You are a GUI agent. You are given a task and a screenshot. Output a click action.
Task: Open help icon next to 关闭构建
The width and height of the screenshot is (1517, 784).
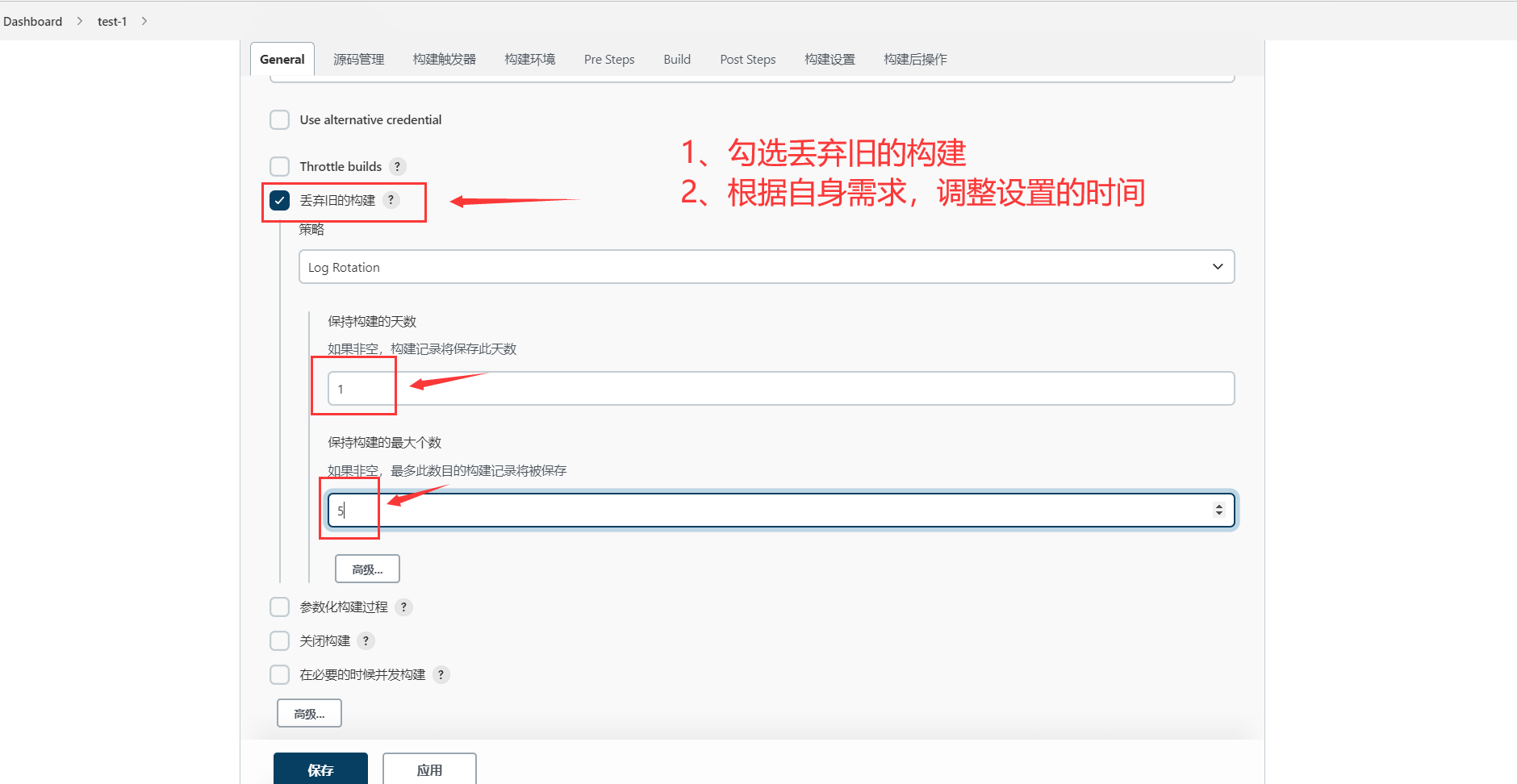point(366,640)
